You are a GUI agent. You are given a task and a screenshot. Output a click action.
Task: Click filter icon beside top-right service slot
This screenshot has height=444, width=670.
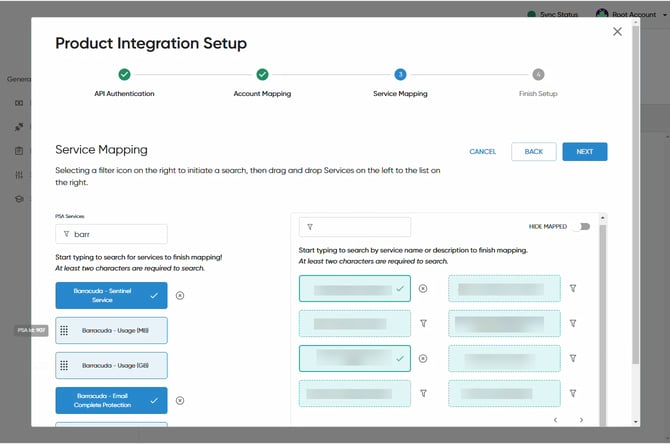tap(573, 288)
